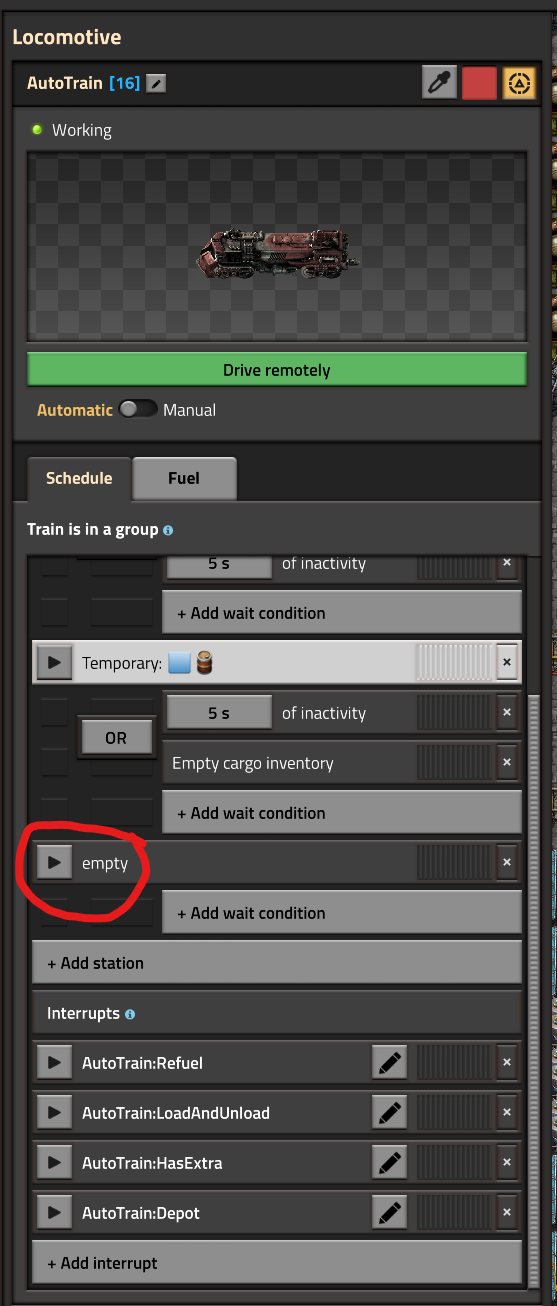Click play arrow on the empty station
The width and height of the screenshot is (557, 1306).
click(x=54, y=862)
